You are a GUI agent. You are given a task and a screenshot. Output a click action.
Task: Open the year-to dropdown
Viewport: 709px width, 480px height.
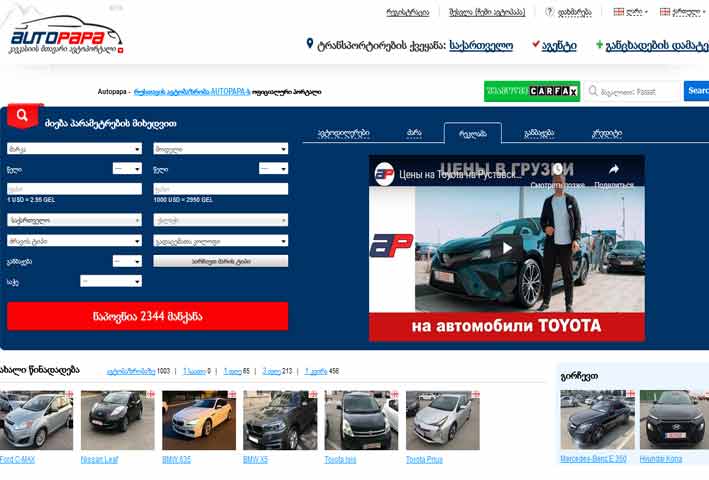coord(273,169)
